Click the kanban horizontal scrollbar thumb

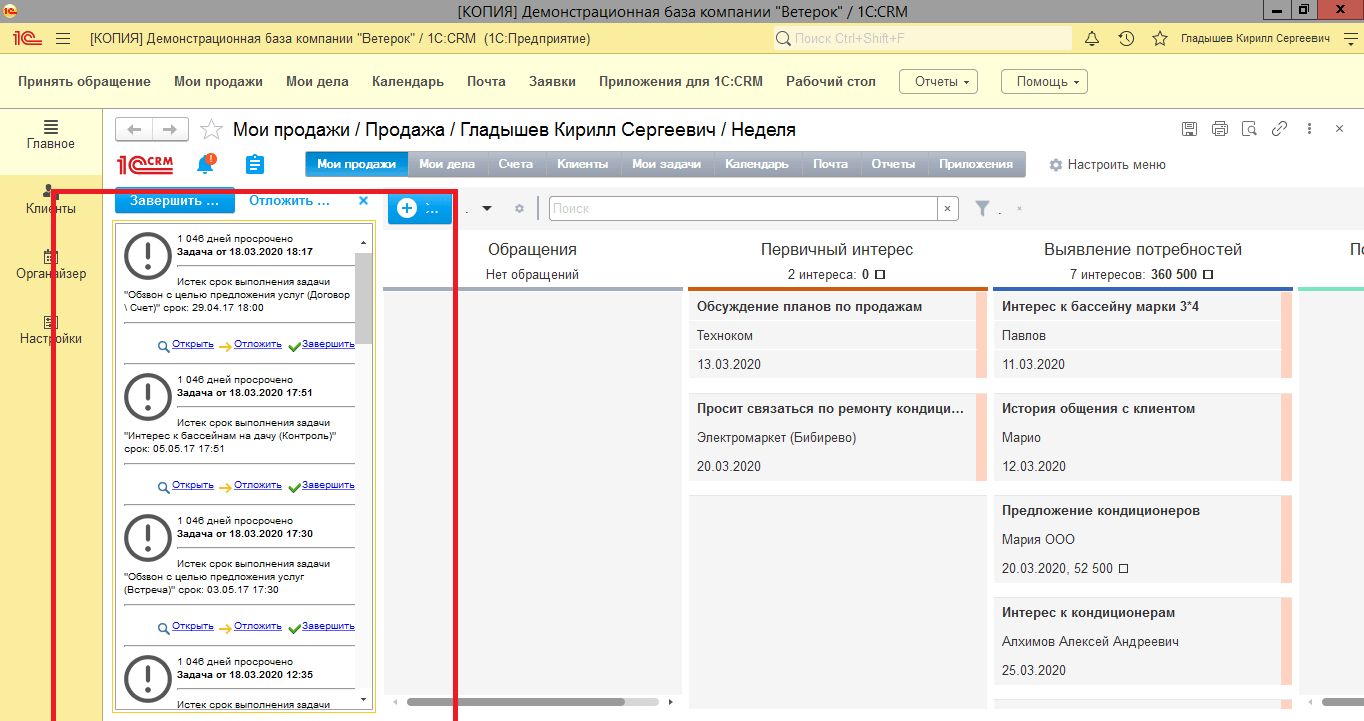(515, 702)
